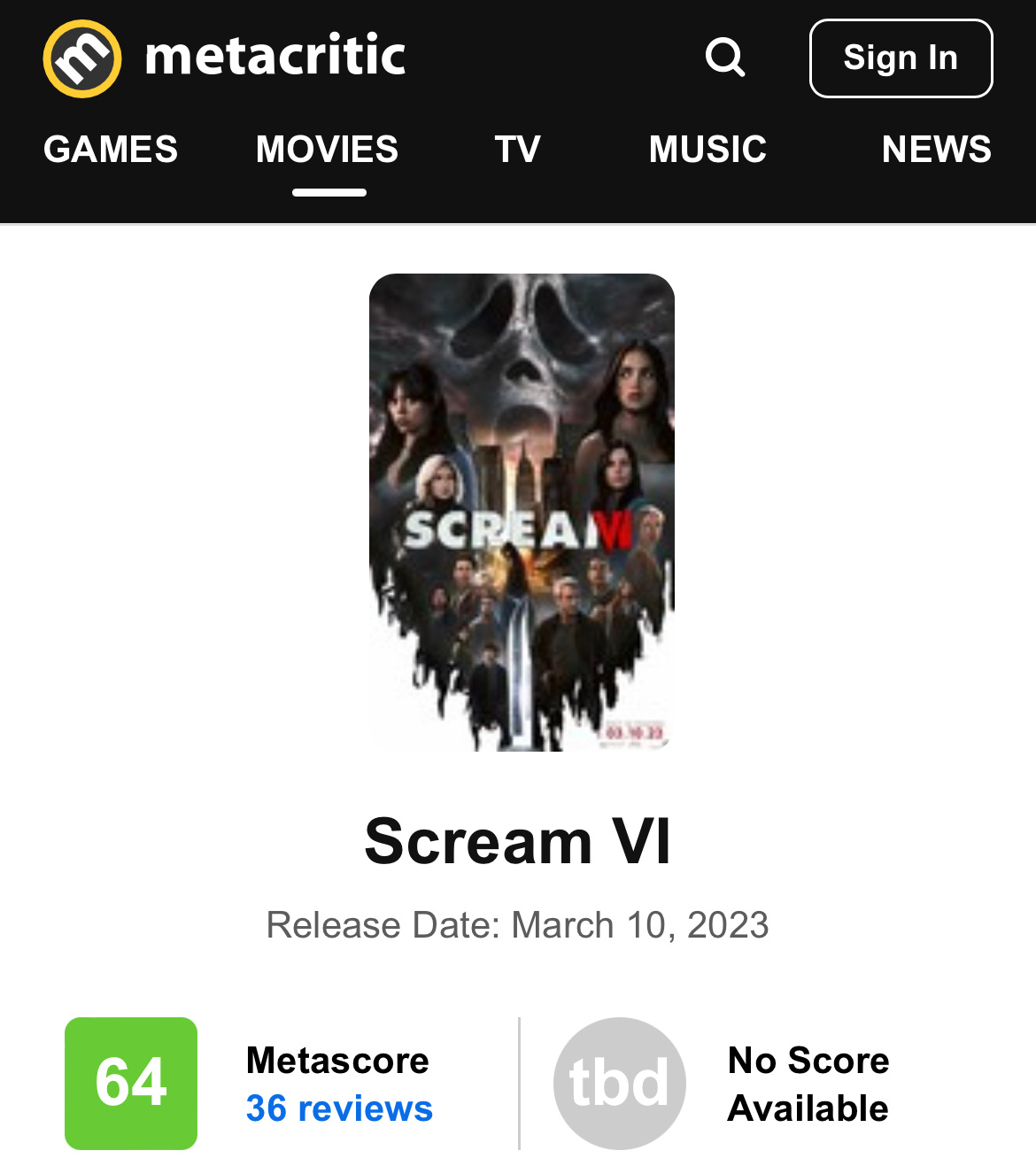
Task: Open the 36 reviews link
Action: click(339, 1108)
